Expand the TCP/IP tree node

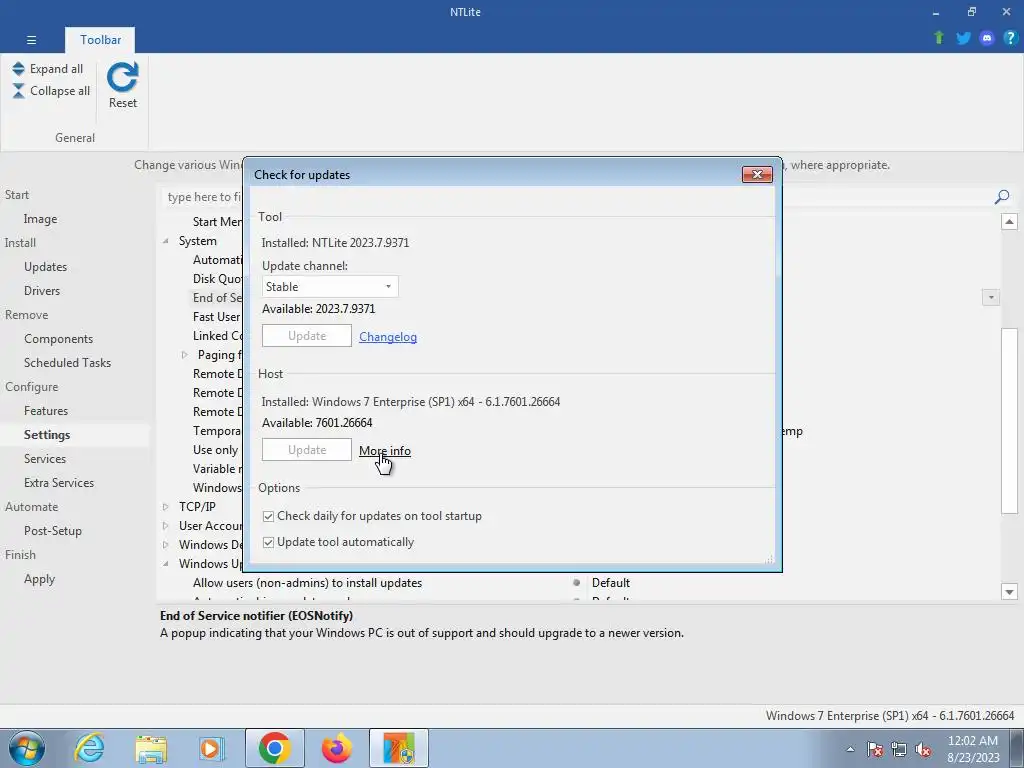166,507
